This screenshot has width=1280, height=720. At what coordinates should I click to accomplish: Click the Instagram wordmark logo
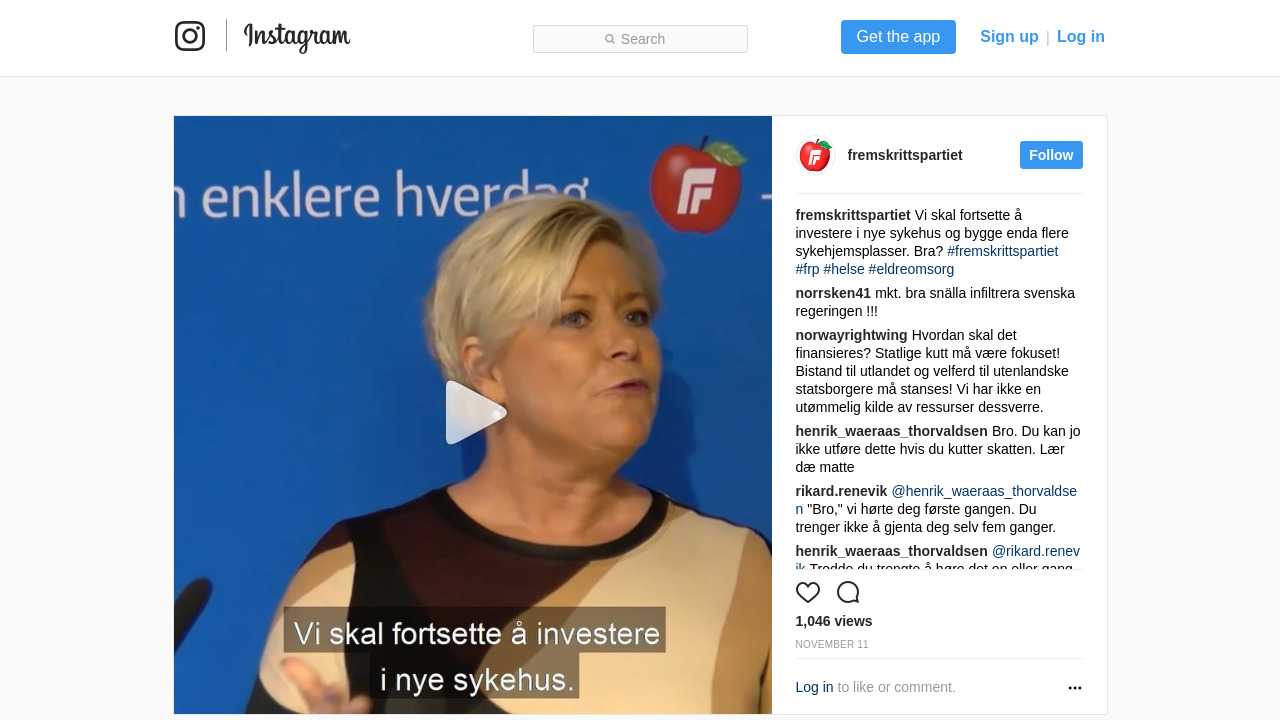[297, 37]
